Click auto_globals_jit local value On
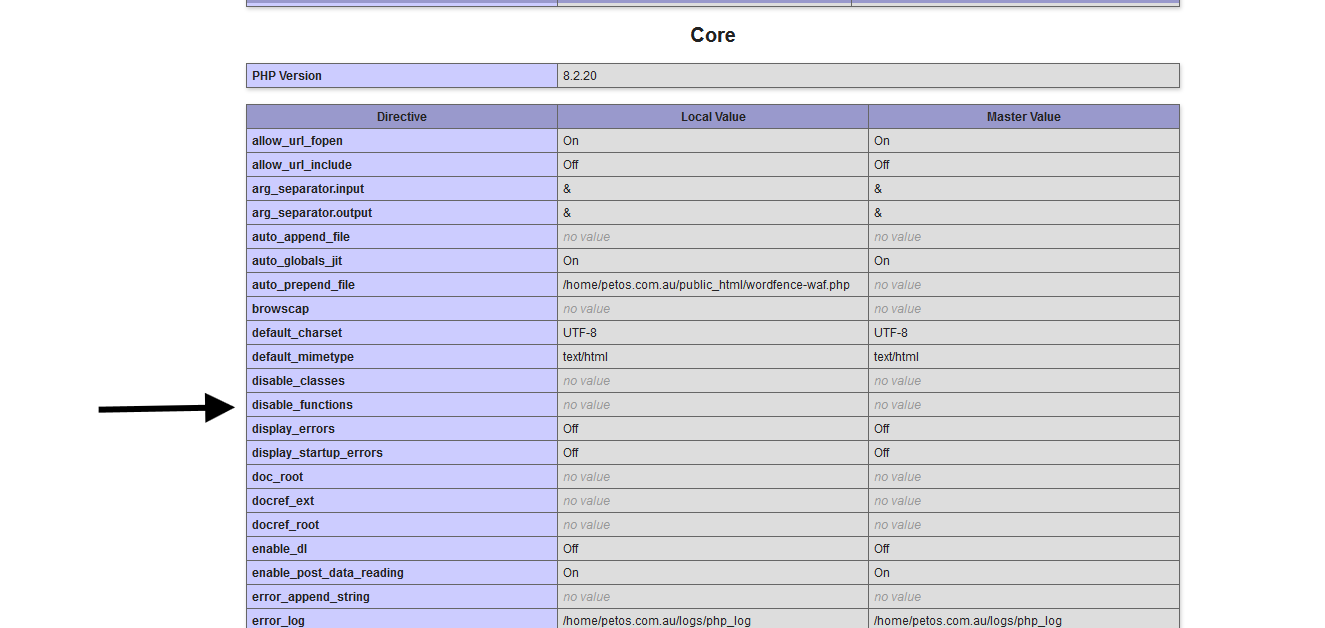Viewport: 1325px width, 628px height. [x=571, y=261]
